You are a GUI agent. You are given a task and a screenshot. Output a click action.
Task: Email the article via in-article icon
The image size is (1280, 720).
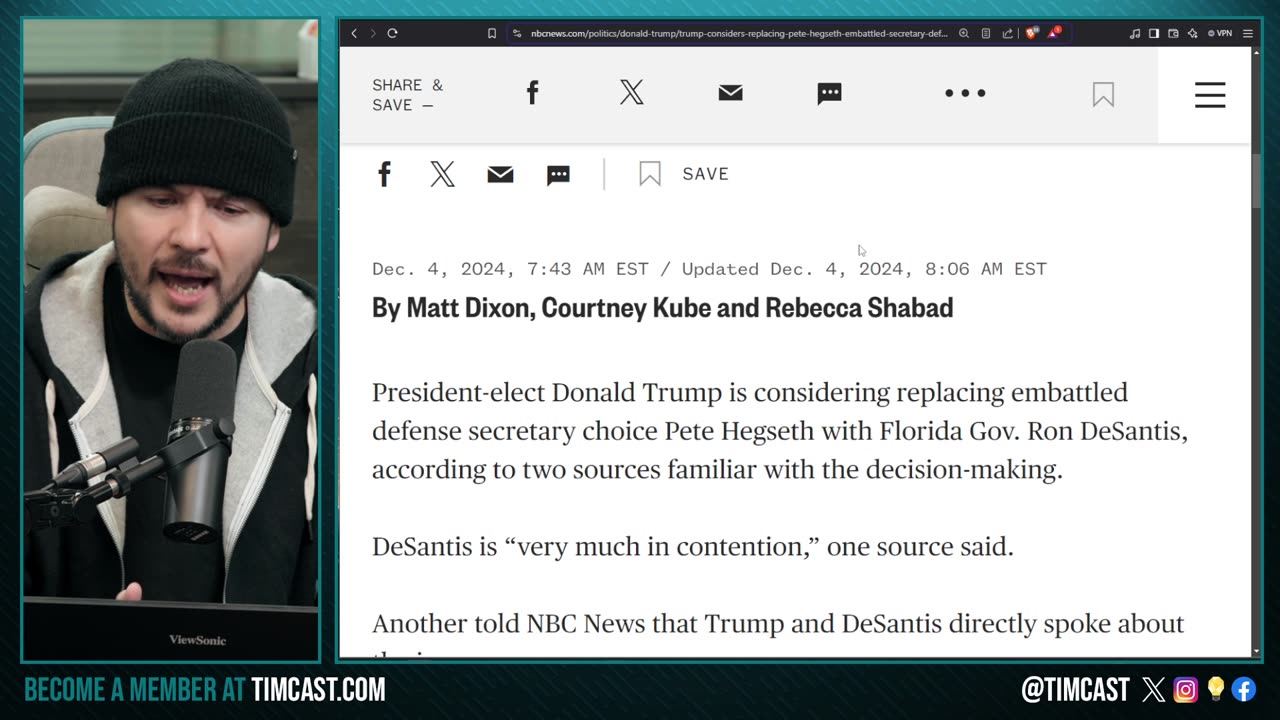[x=500, y=174]
